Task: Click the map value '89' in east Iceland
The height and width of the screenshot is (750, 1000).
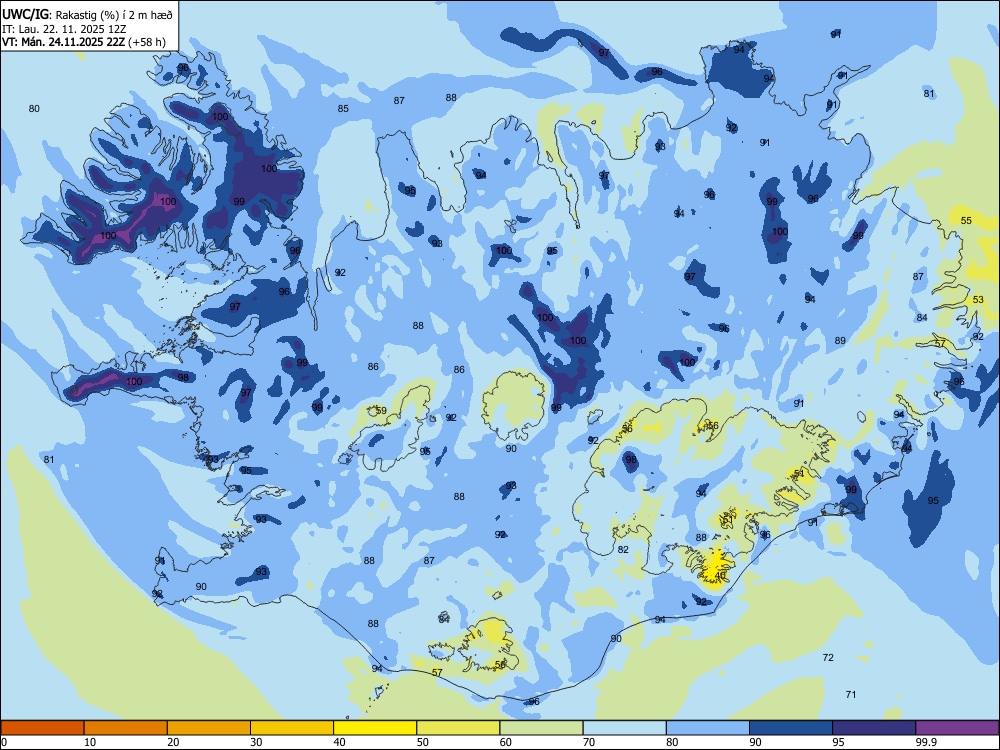Action: tap(840, 341)
